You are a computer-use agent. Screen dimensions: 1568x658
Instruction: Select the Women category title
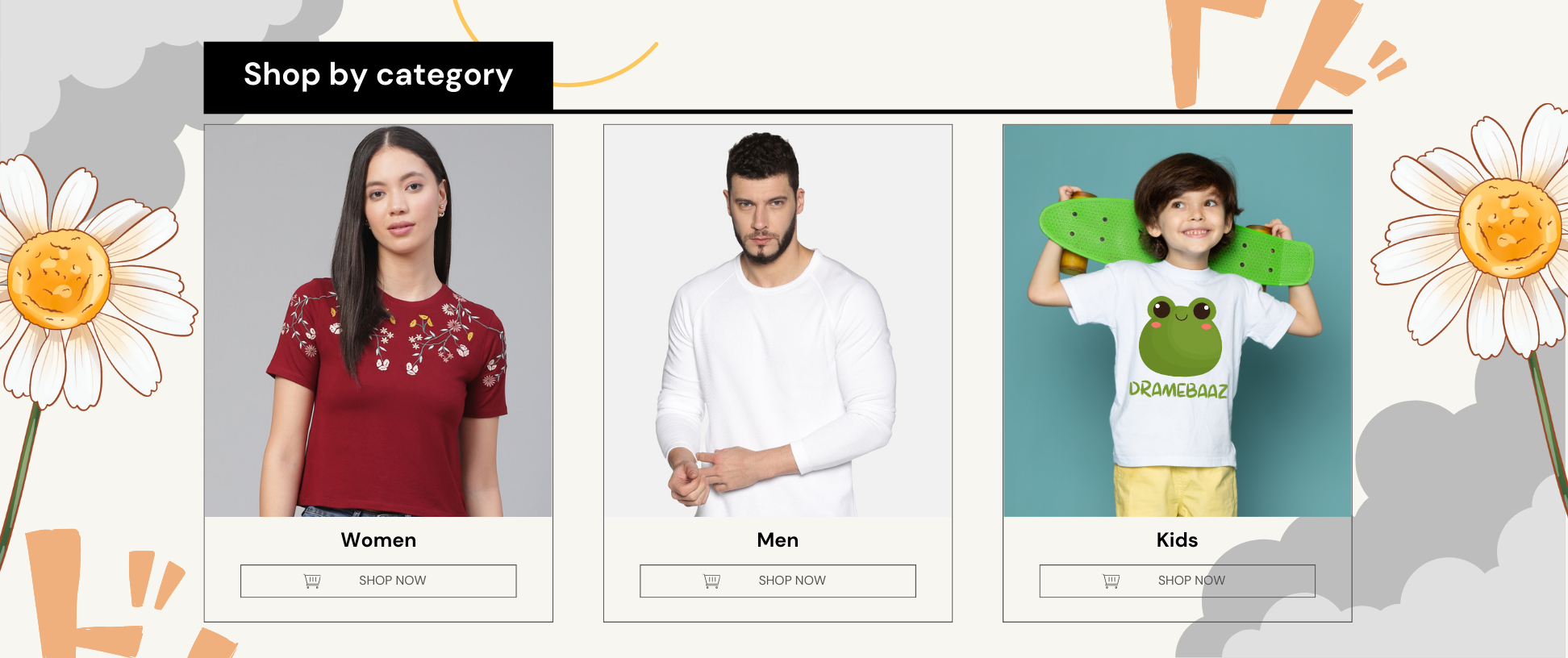[378, 540]
